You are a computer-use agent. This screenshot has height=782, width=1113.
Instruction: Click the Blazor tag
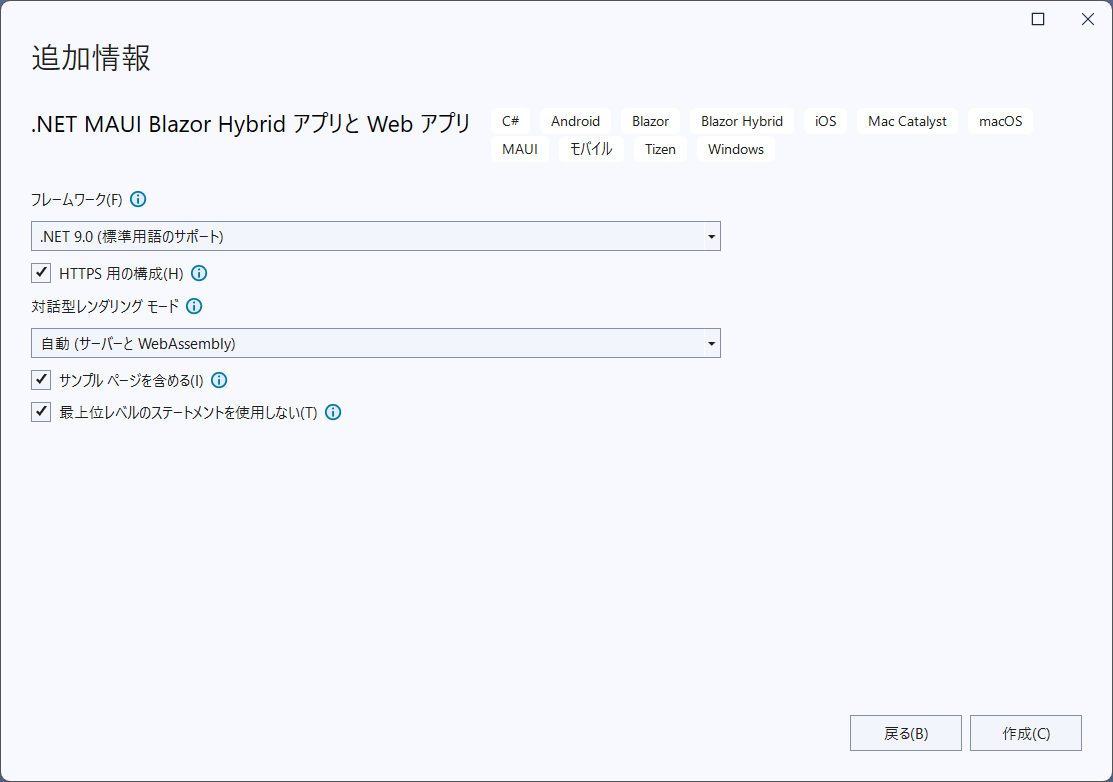pyautogui.click(x=650, y=121)
